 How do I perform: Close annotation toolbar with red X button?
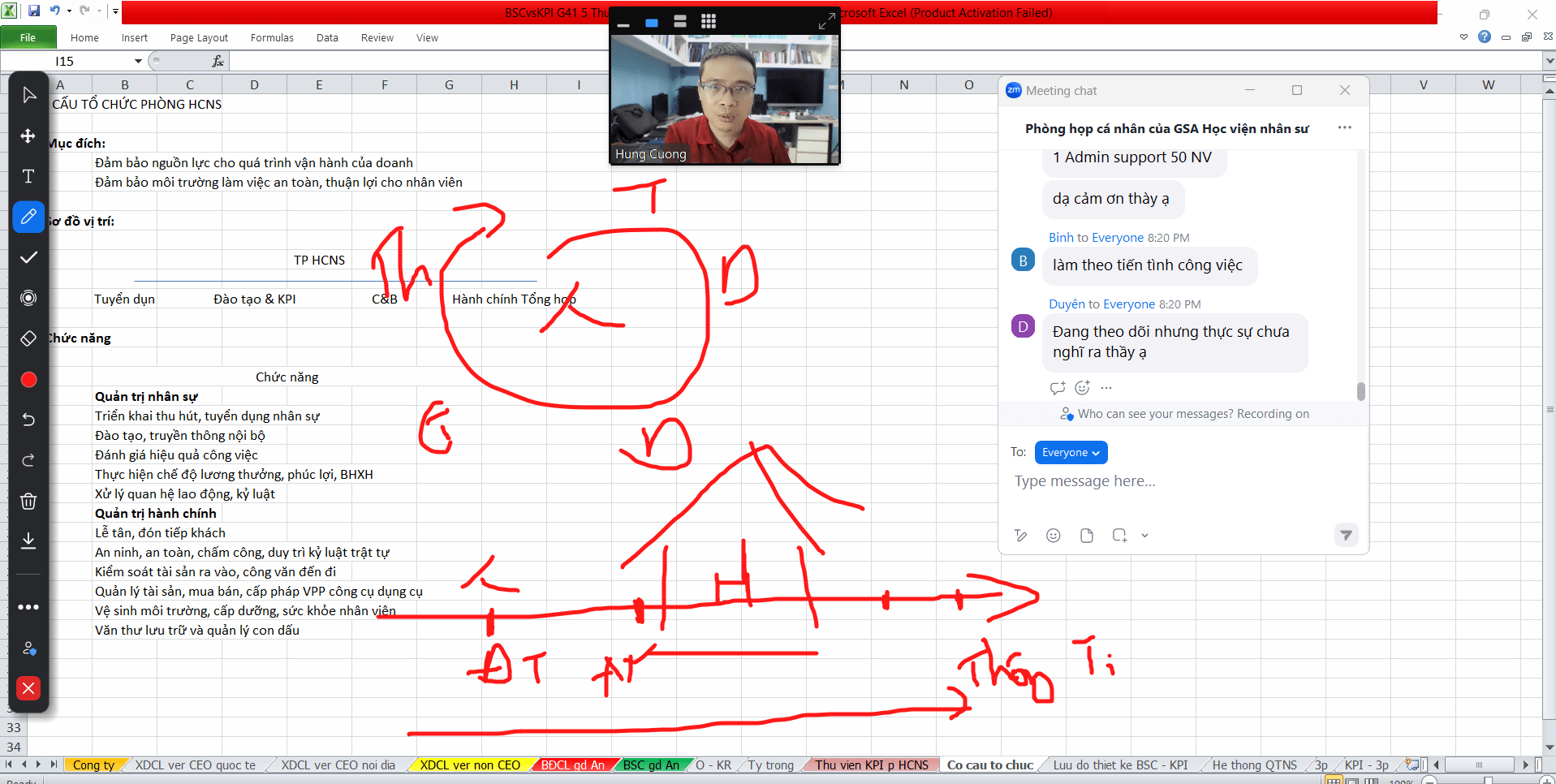click(x=28, y=688)
